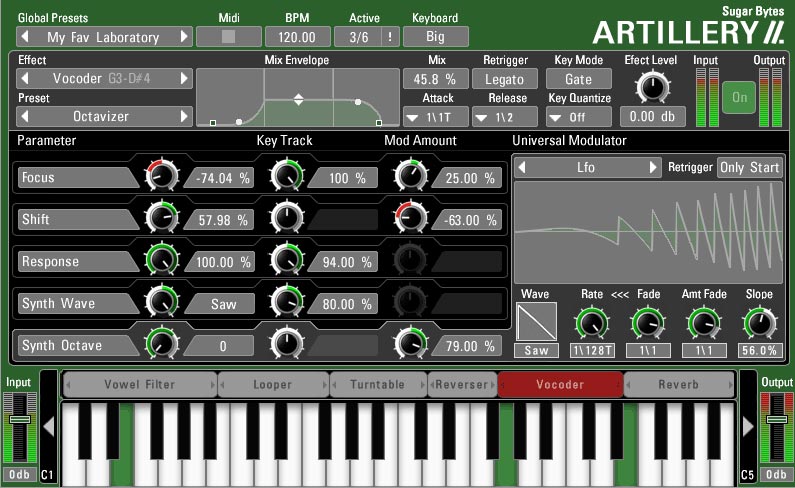Click the Amt Fade knob

704,322
